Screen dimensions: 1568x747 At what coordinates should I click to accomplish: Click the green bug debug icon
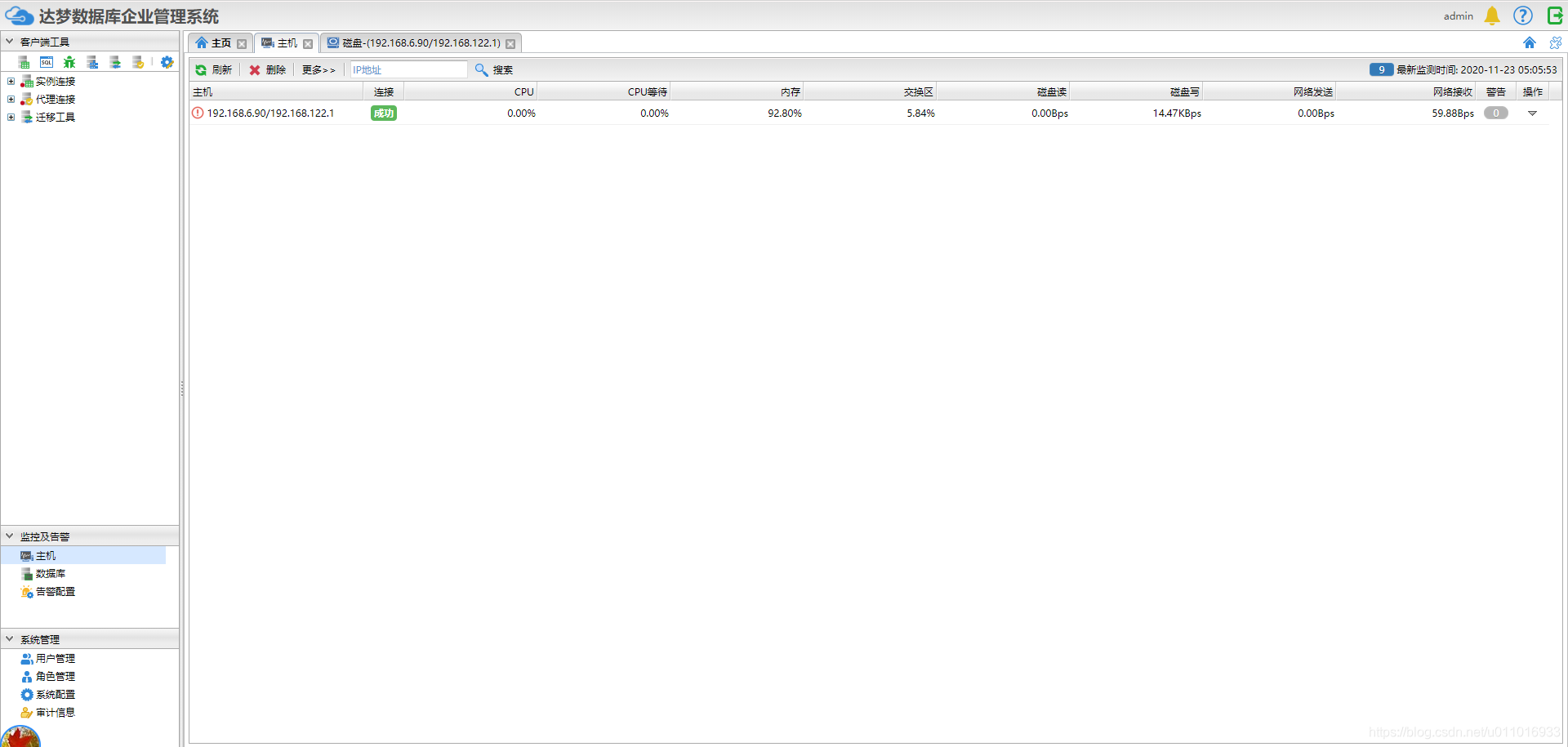coord(69,62)
